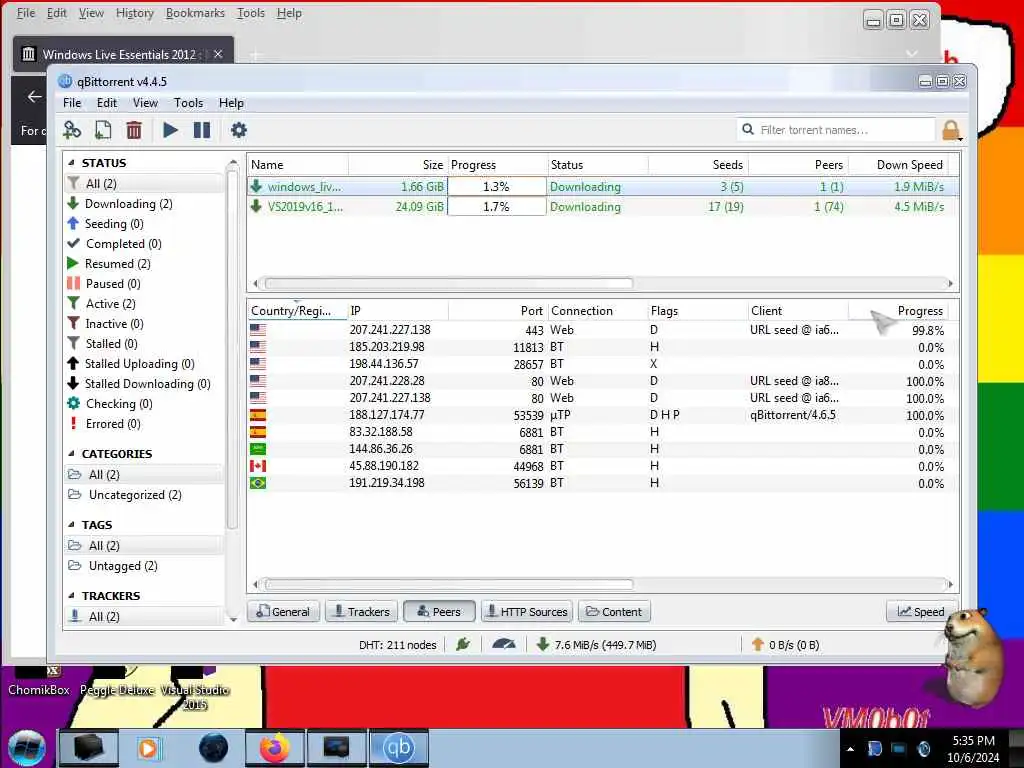Click the peers list horizontal scrollbar
1024x768 pixels.
(x=449, y=584)
